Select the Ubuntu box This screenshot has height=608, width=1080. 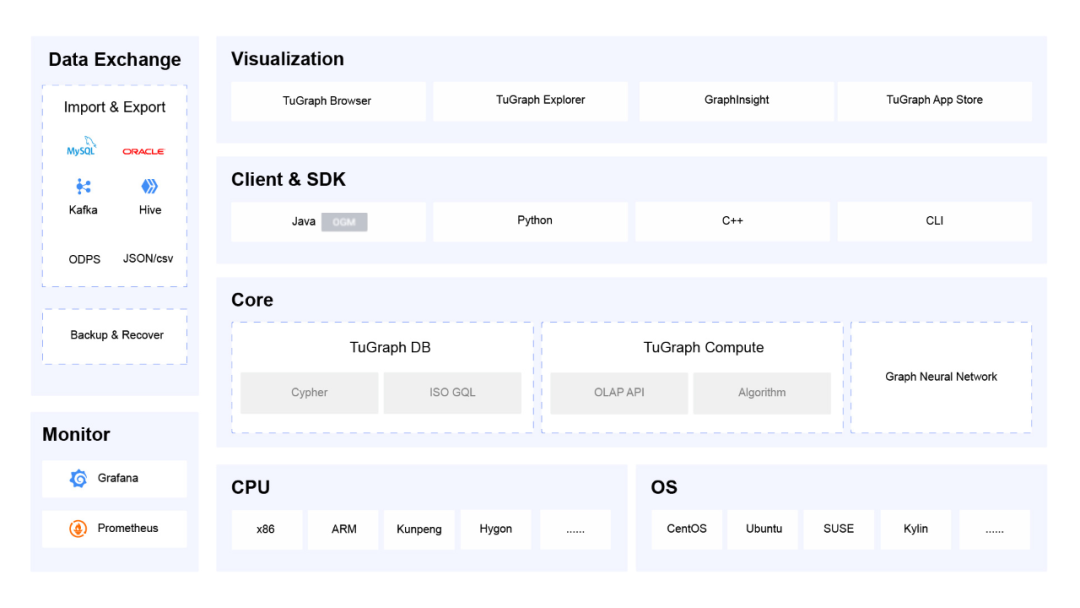coord(763,530)
